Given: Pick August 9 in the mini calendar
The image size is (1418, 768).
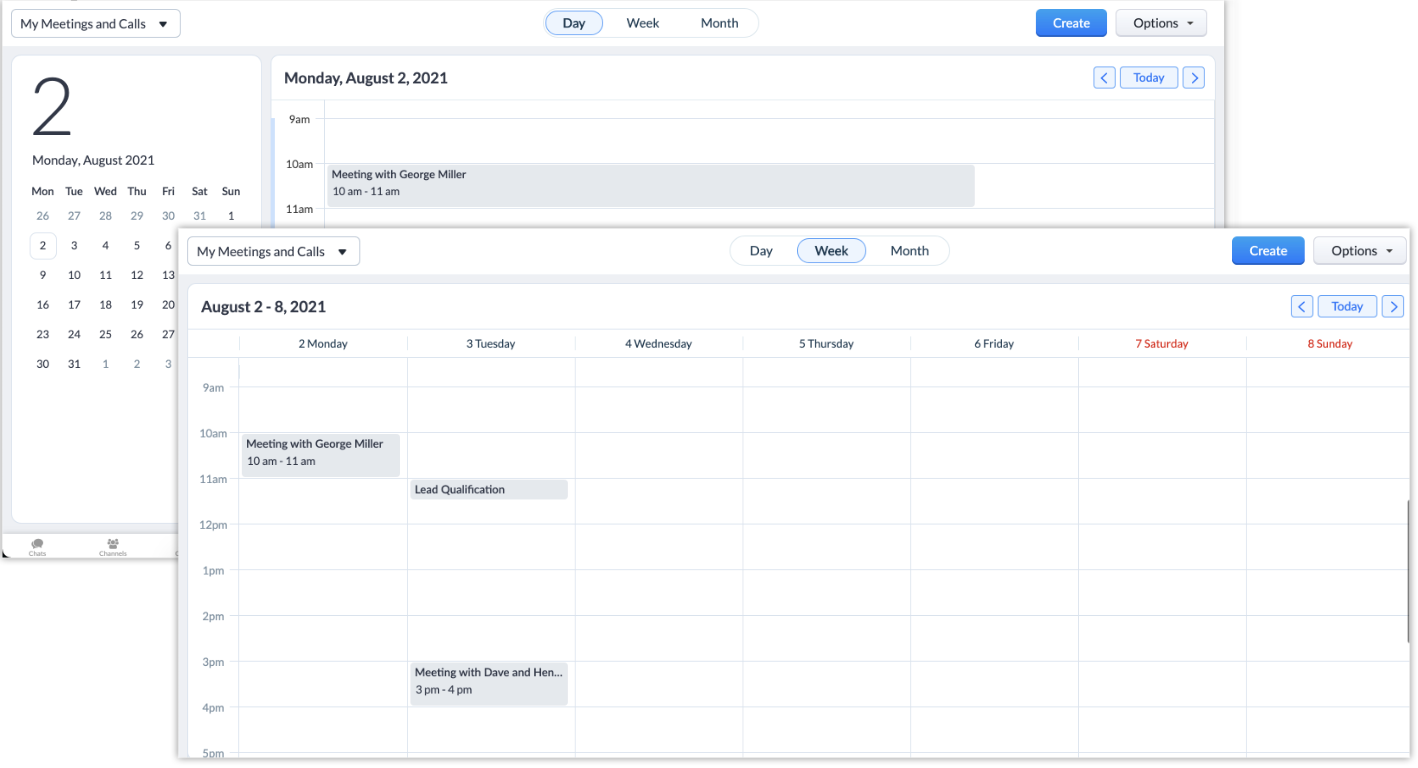Looking at the screenshot, I should [42, 275].
